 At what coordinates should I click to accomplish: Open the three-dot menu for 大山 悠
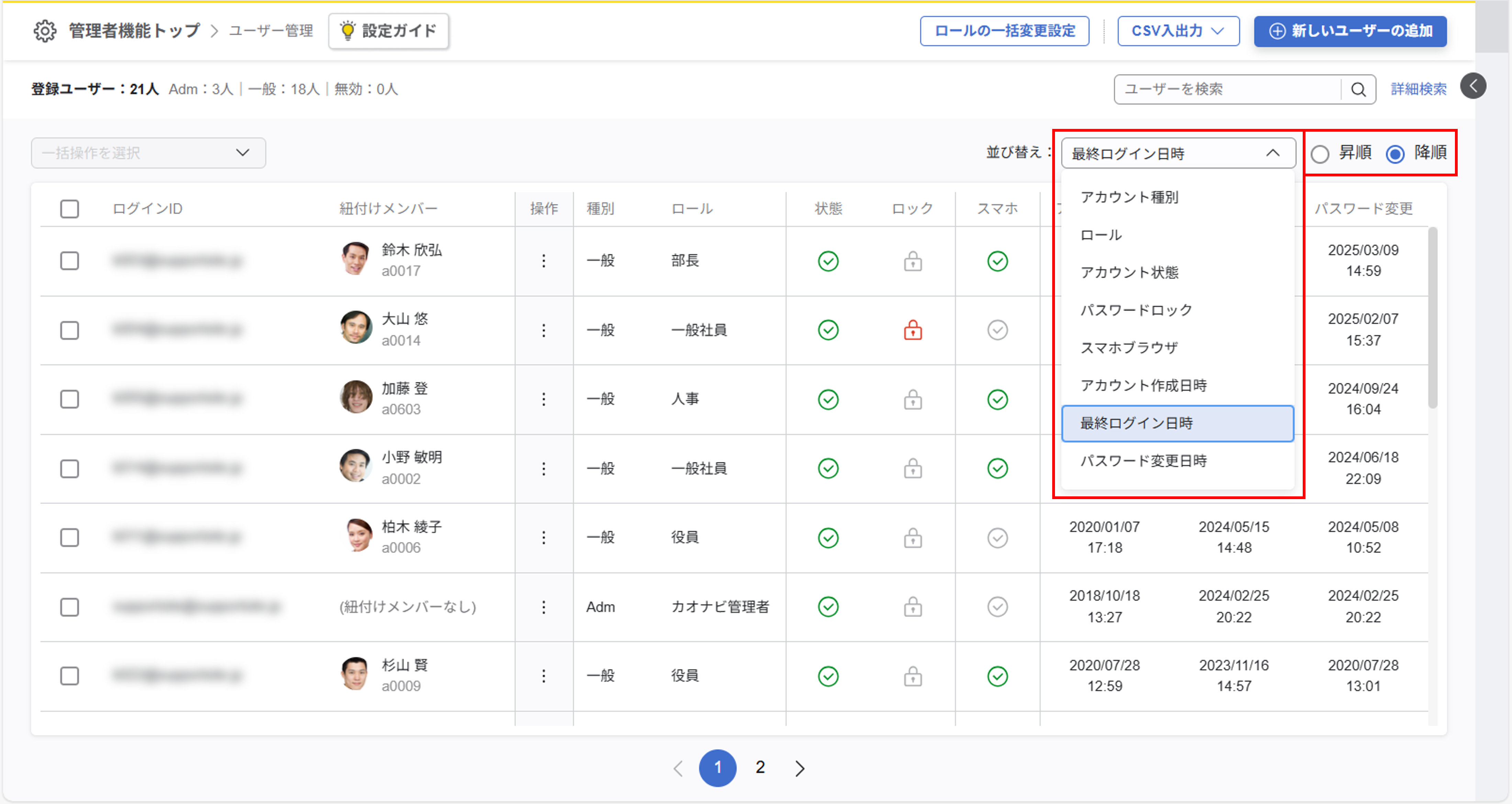coord(544,330)
